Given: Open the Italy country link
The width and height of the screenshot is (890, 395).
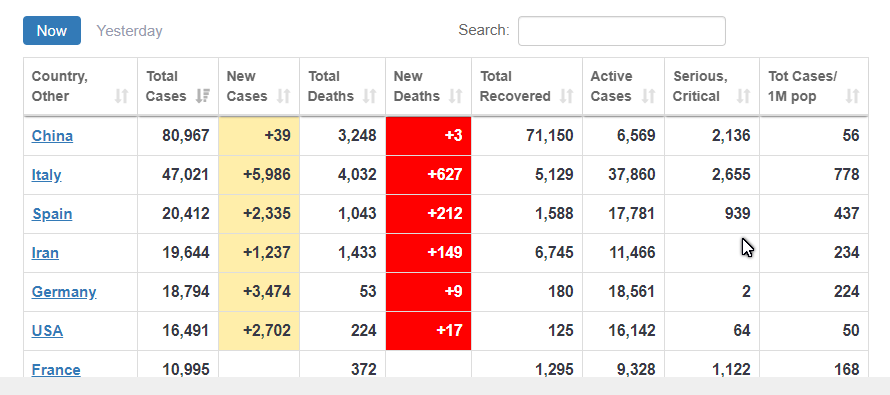Looking at the screenshot, I should (x=47, y=175).
